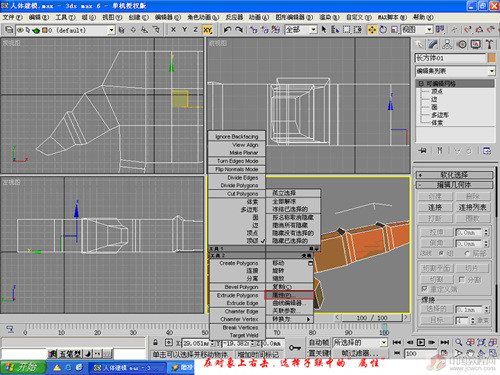Click the 帧过滤器 key filters button
The width and height of the screenshot is (500, 375).
tap(360, 353)
